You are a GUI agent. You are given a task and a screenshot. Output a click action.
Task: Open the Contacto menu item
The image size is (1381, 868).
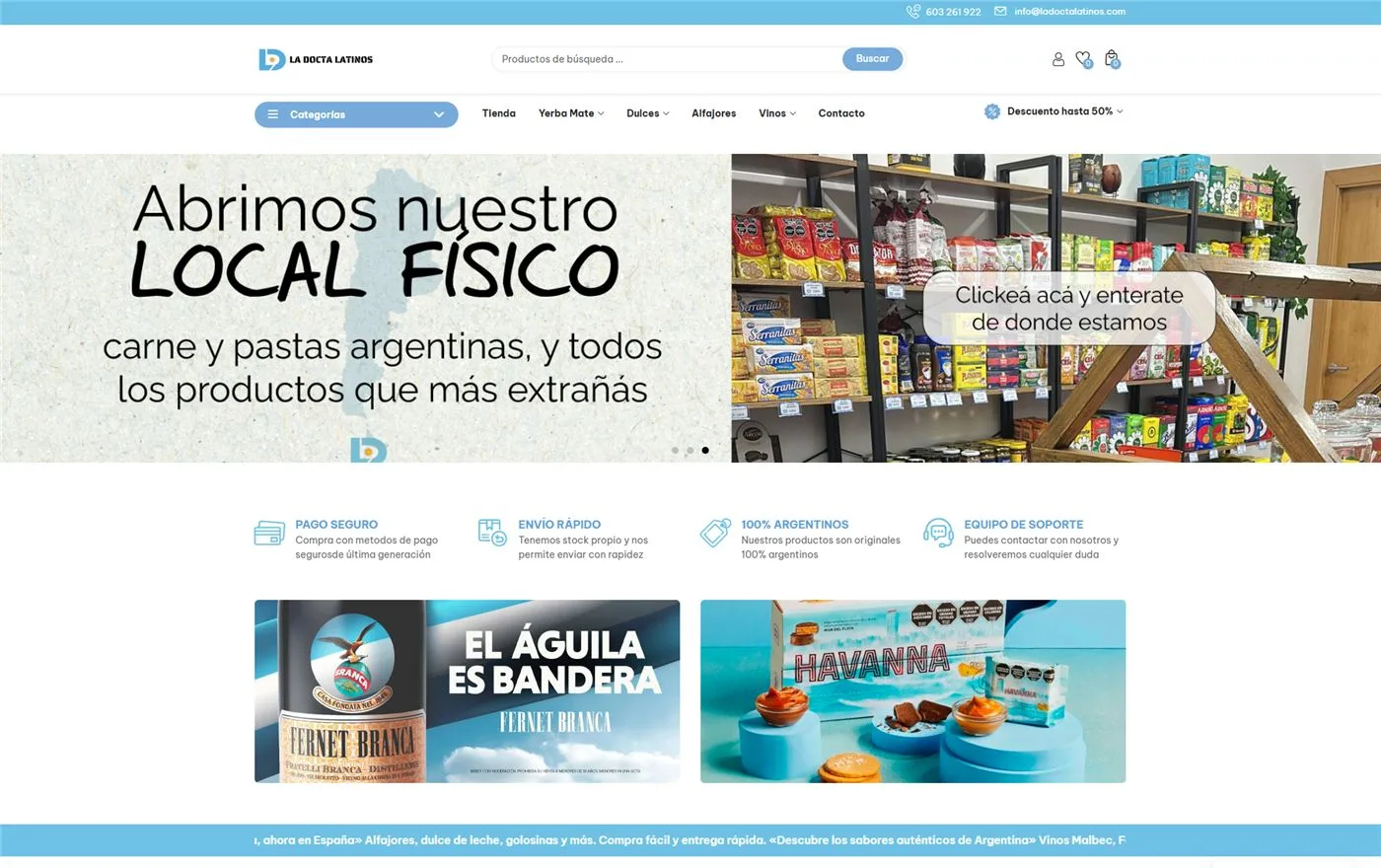coord(841,113)
